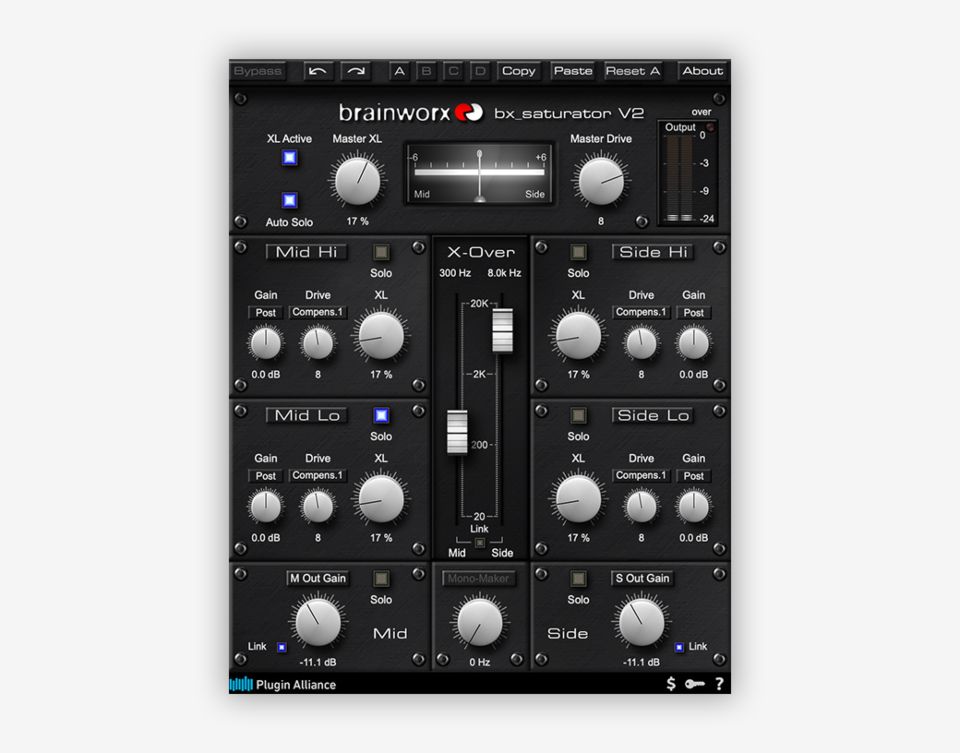This screenshot has height=753, width=960.
Task: Open Side Hi Drive Compens.1 dropdown
Action: [x=641, y=313]
